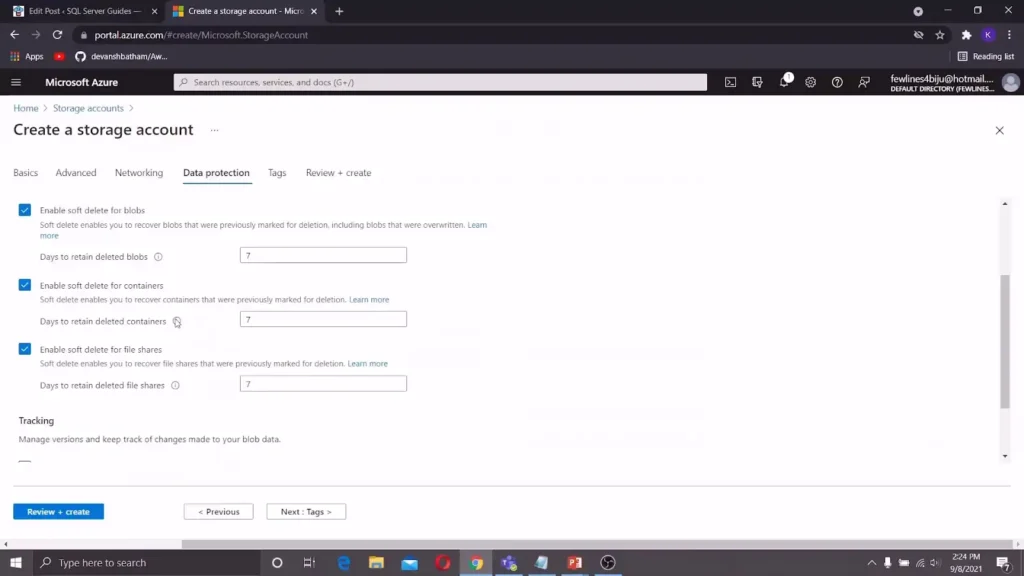Uncheck Enable soft delete for file shares

pyautogui.click(x=25, y=349)
